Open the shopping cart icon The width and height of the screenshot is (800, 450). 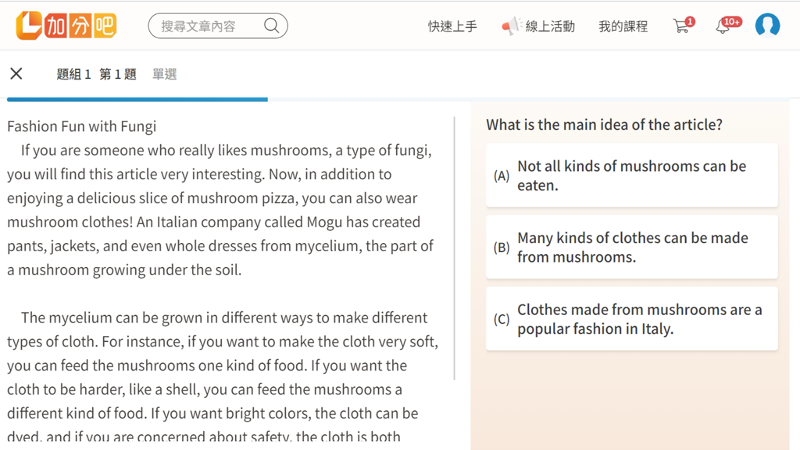(x=682, y=26)
